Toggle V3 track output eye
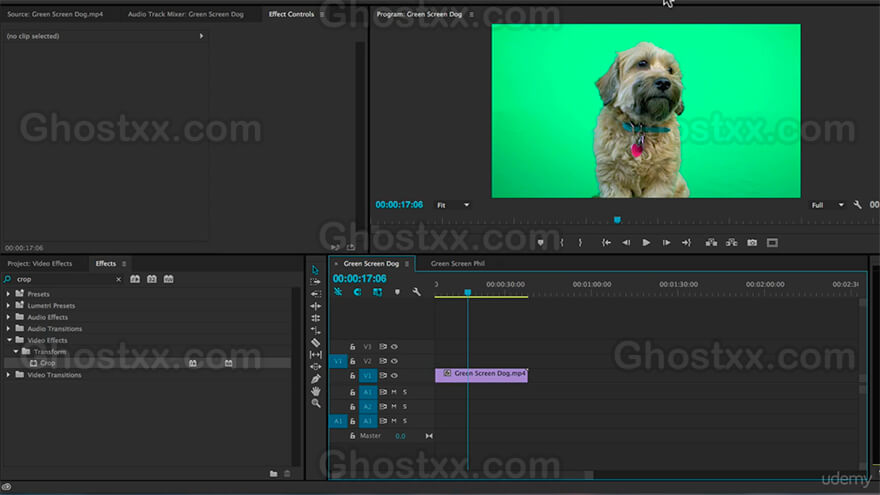The image size is (880, 495). click(x=394, y=347)
